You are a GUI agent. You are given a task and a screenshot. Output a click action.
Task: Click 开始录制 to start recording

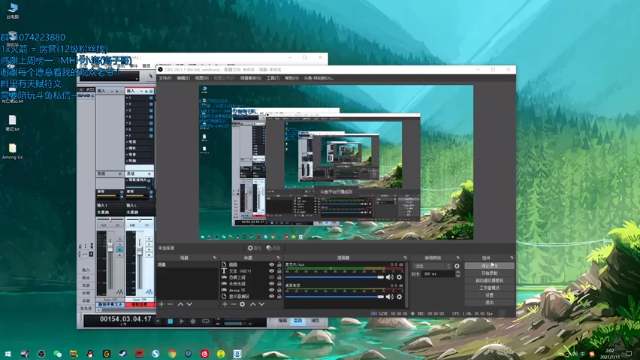coord(489,273)
